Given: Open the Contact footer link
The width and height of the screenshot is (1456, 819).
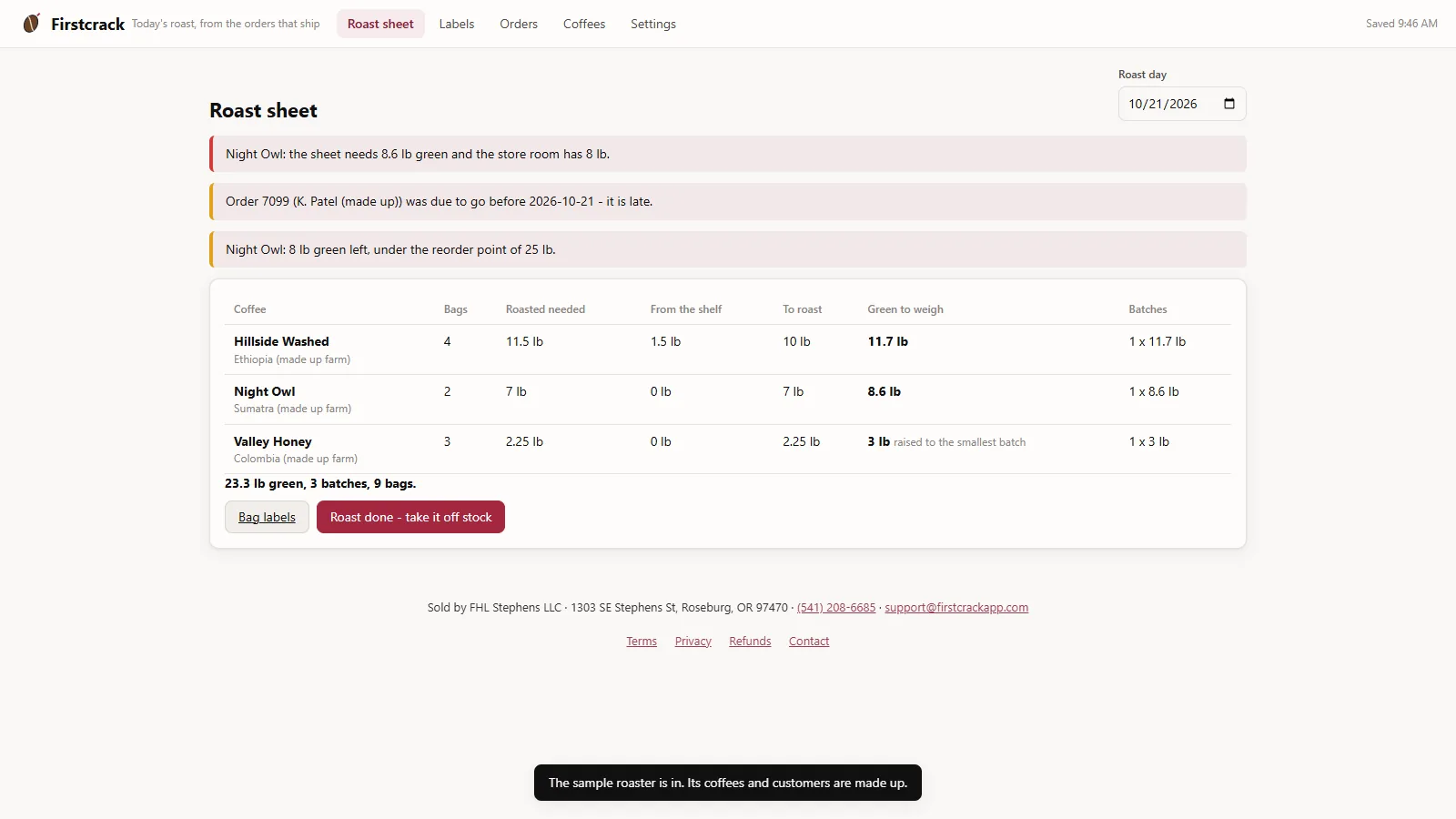Looking at the screenshot, I should 809,642.
